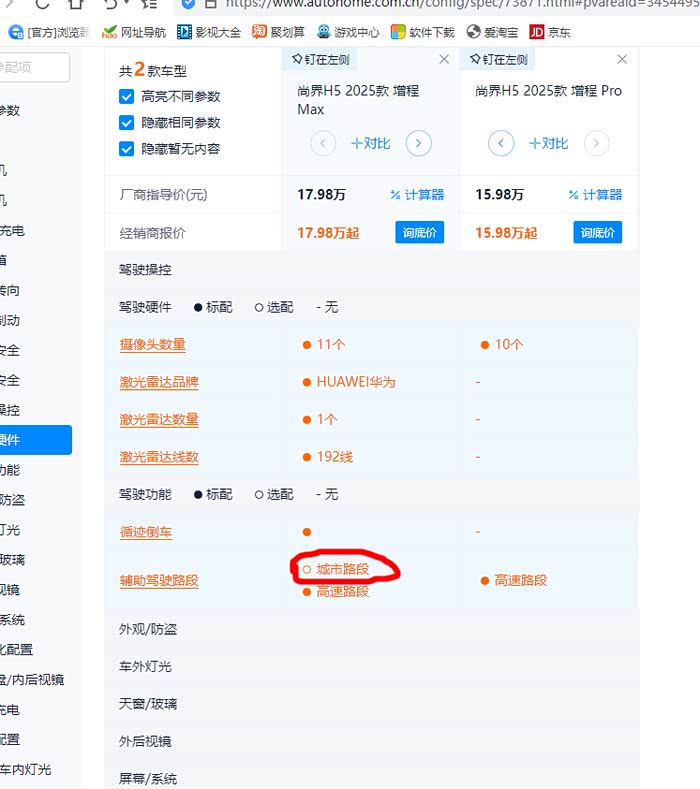Toggle 高亮不同参数 checkbox

pyautogui.click(x=127, y=97)
